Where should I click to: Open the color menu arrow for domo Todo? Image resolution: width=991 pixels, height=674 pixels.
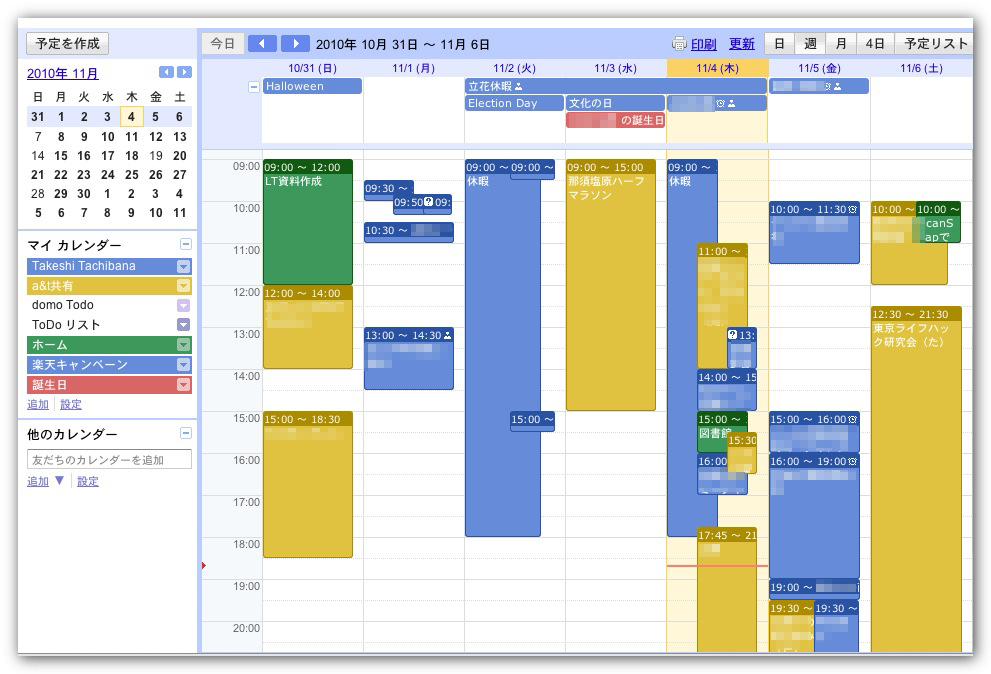pos(183,305)
